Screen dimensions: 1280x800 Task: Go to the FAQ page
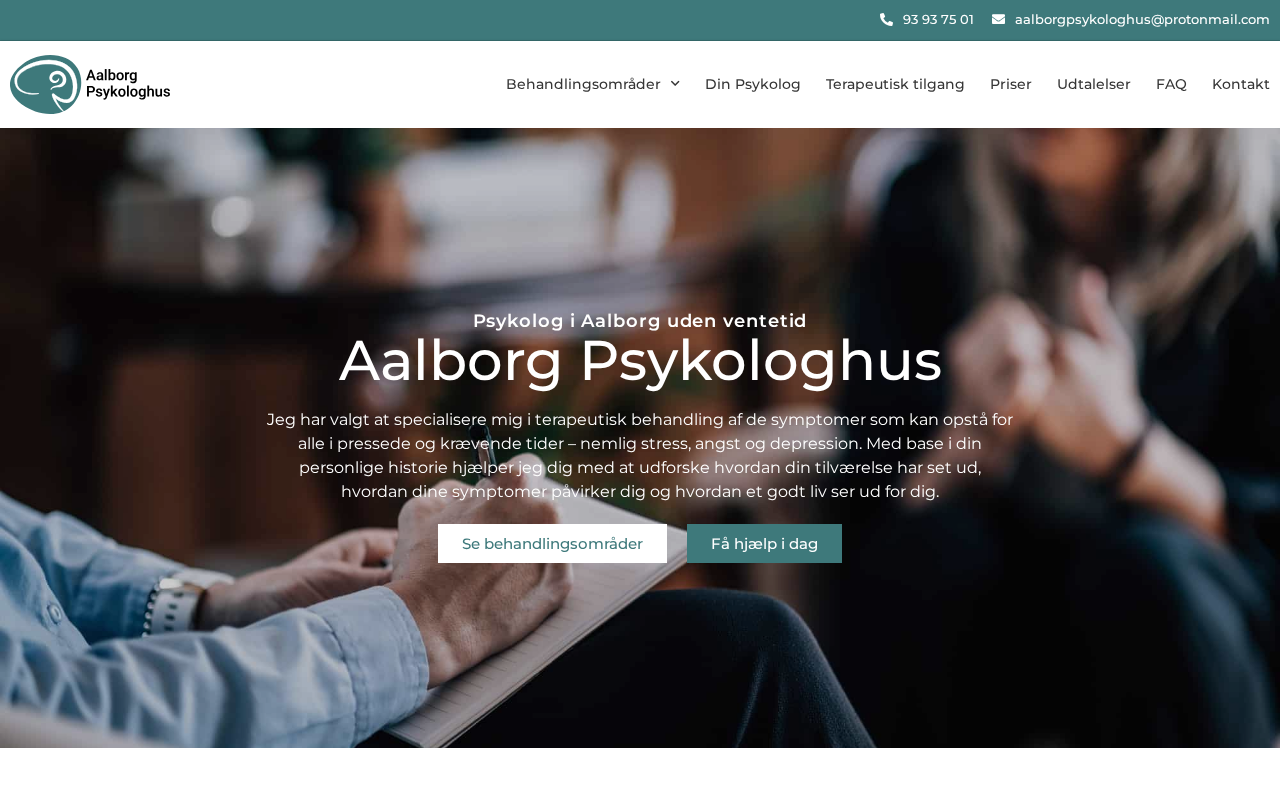(1171, 84)
